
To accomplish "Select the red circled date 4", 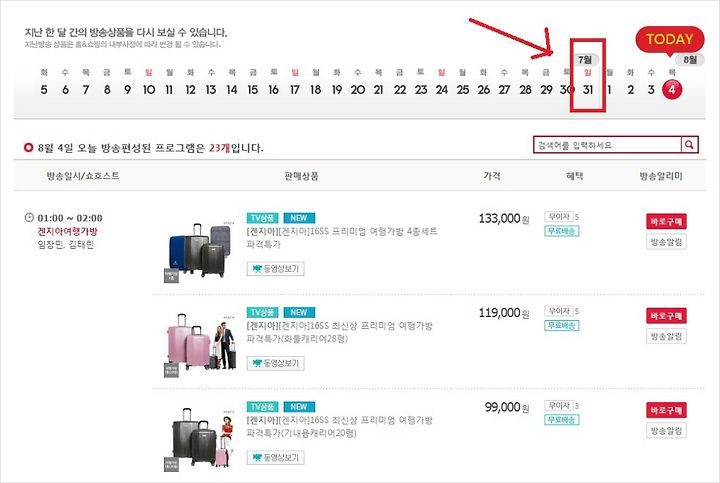I will coord(672,89).
